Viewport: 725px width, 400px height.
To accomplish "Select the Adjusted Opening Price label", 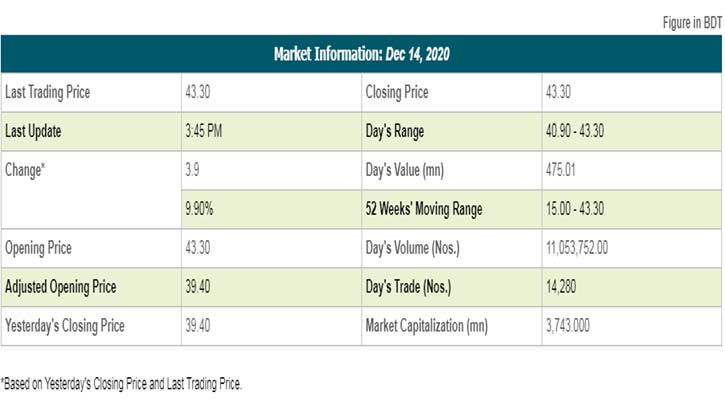I will point(60,287).
